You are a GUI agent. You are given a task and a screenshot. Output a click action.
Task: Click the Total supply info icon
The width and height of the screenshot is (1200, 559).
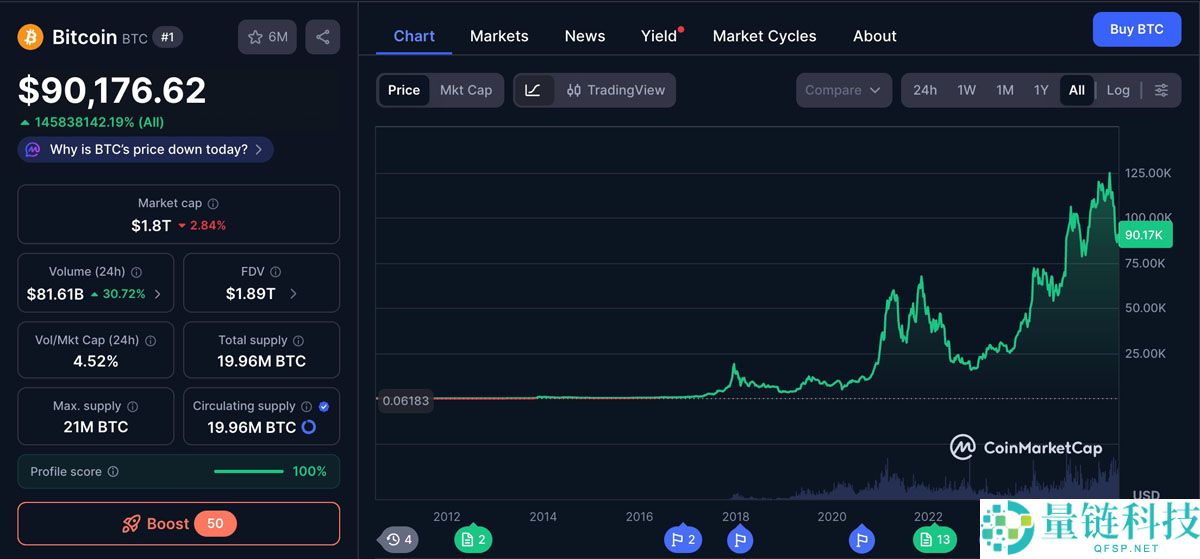click(x=298, y=340)
